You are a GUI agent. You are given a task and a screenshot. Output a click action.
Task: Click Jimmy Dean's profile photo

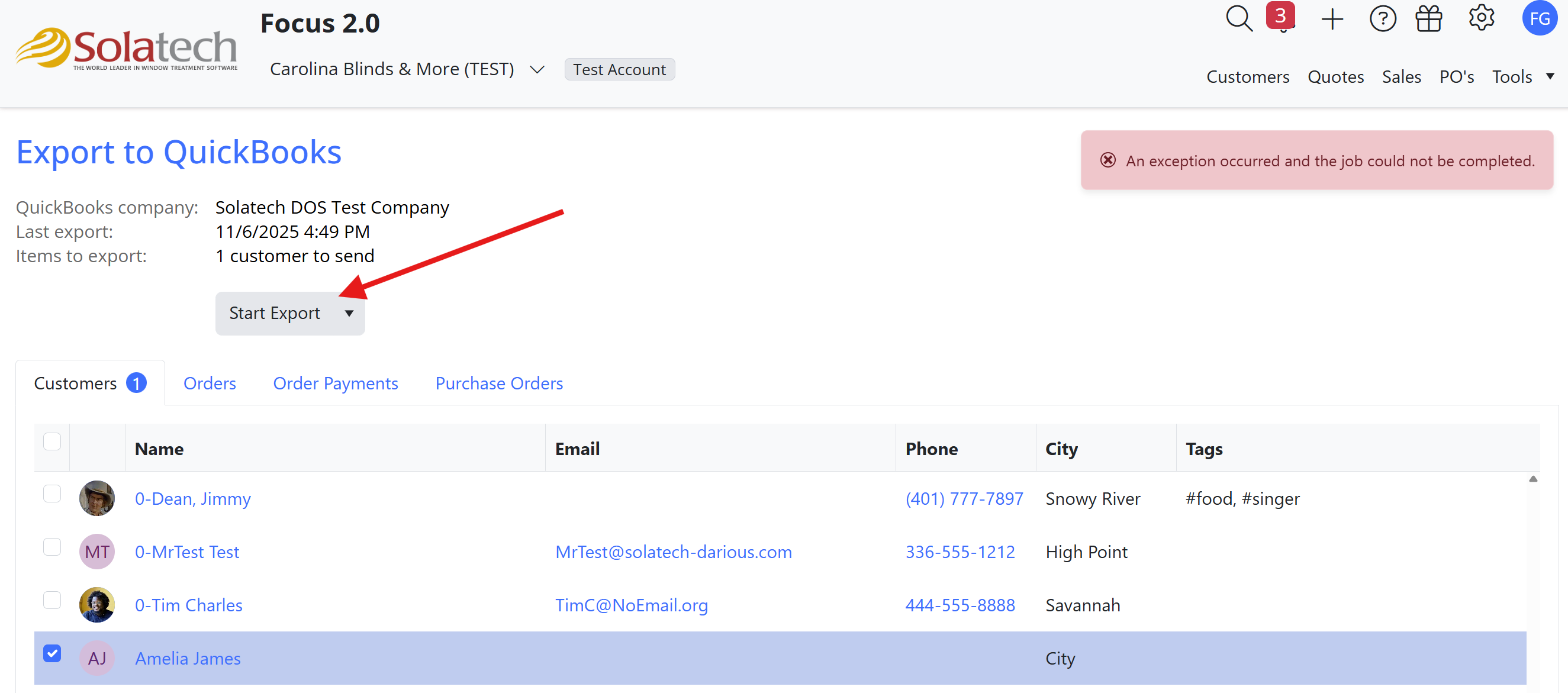(x=97, y=498)
